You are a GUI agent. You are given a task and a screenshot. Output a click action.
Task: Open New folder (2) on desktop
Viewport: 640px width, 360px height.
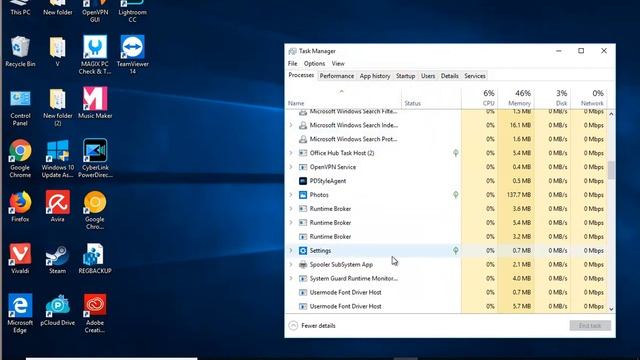[x=58, y=107]
